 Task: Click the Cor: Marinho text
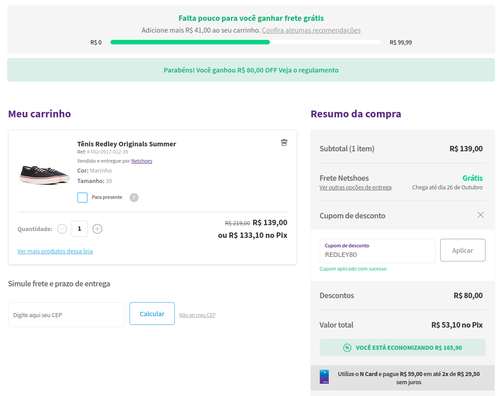coord(95,171)
